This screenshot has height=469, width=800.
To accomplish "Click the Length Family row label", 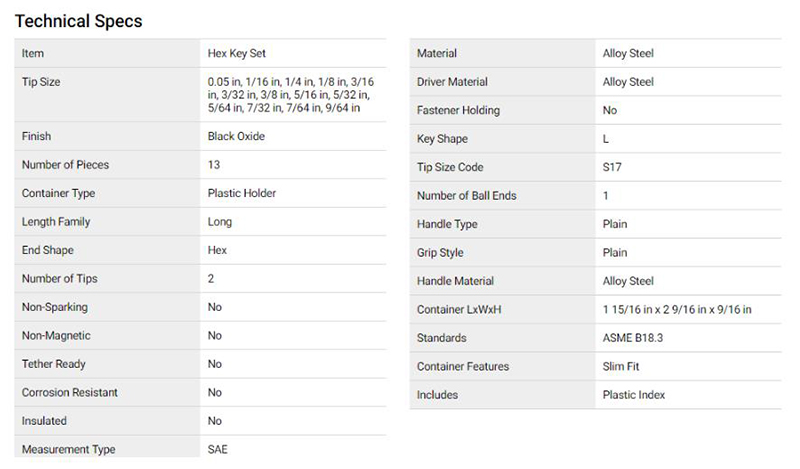I will 57,221.
